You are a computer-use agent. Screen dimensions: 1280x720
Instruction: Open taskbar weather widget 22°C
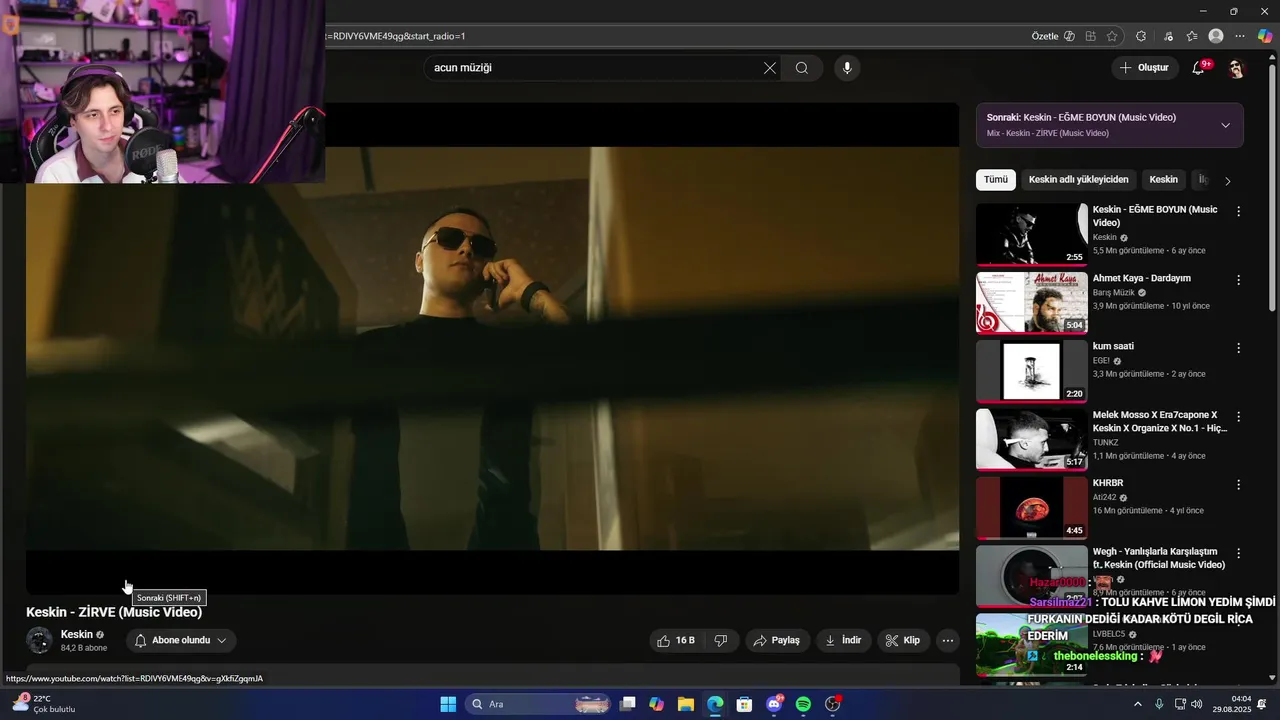45,704
